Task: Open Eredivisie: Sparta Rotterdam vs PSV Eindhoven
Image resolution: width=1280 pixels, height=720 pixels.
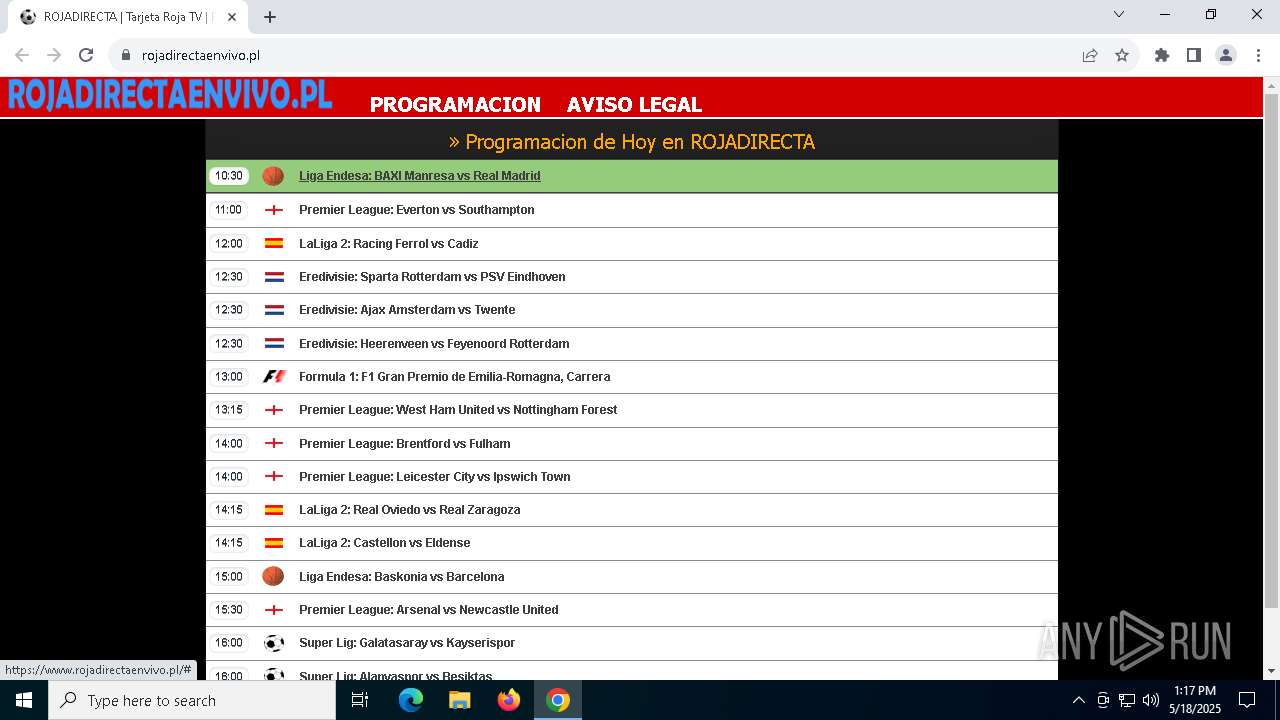Action: [x=432, y=277]
